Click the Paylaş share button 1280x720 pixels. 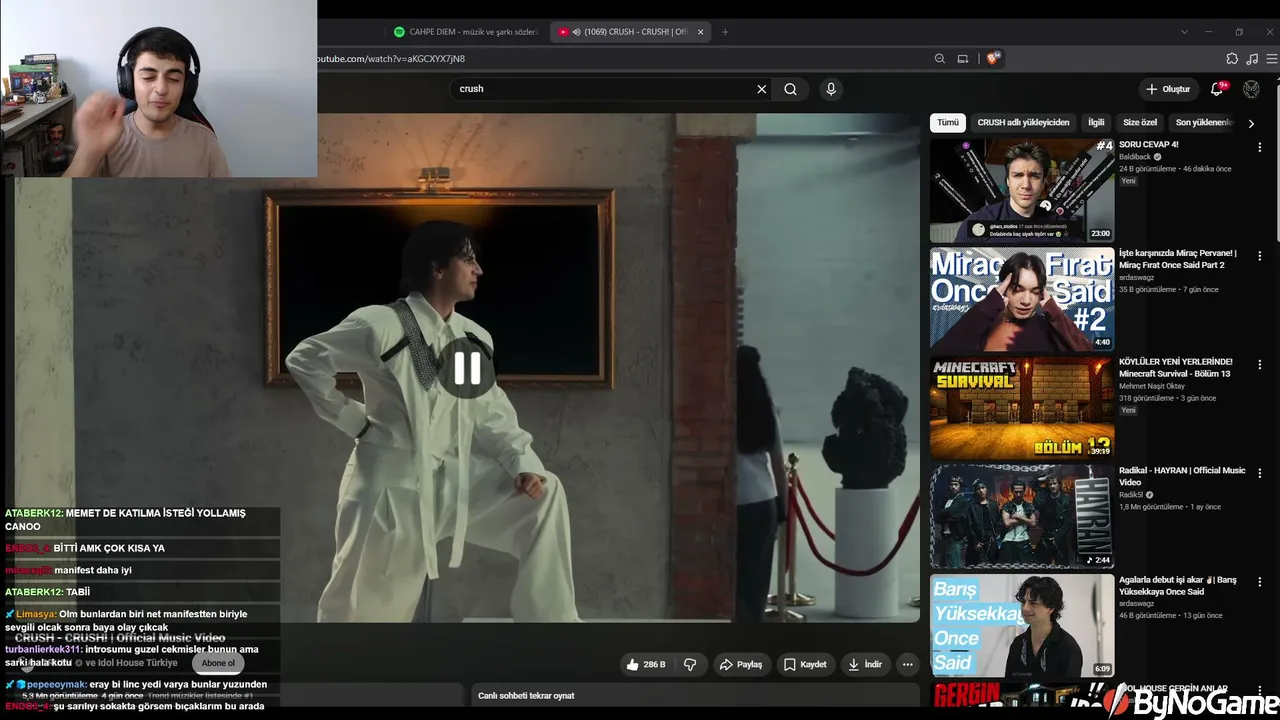741,664
